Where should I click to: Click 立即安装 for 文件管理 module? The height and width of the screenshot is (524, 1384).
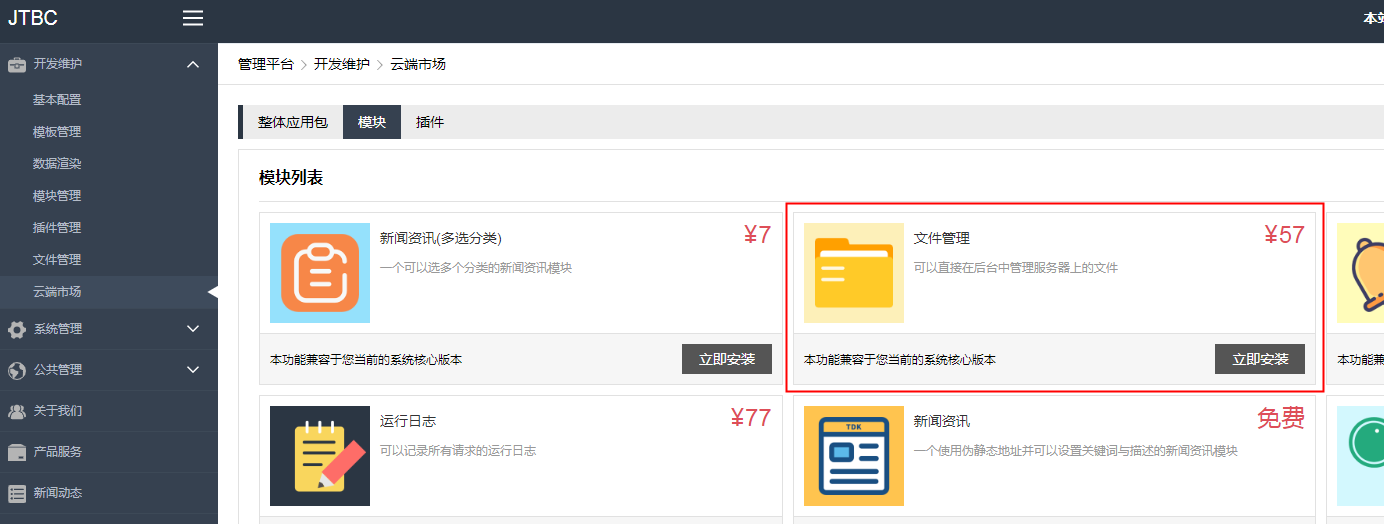[x=1260, y=359]
